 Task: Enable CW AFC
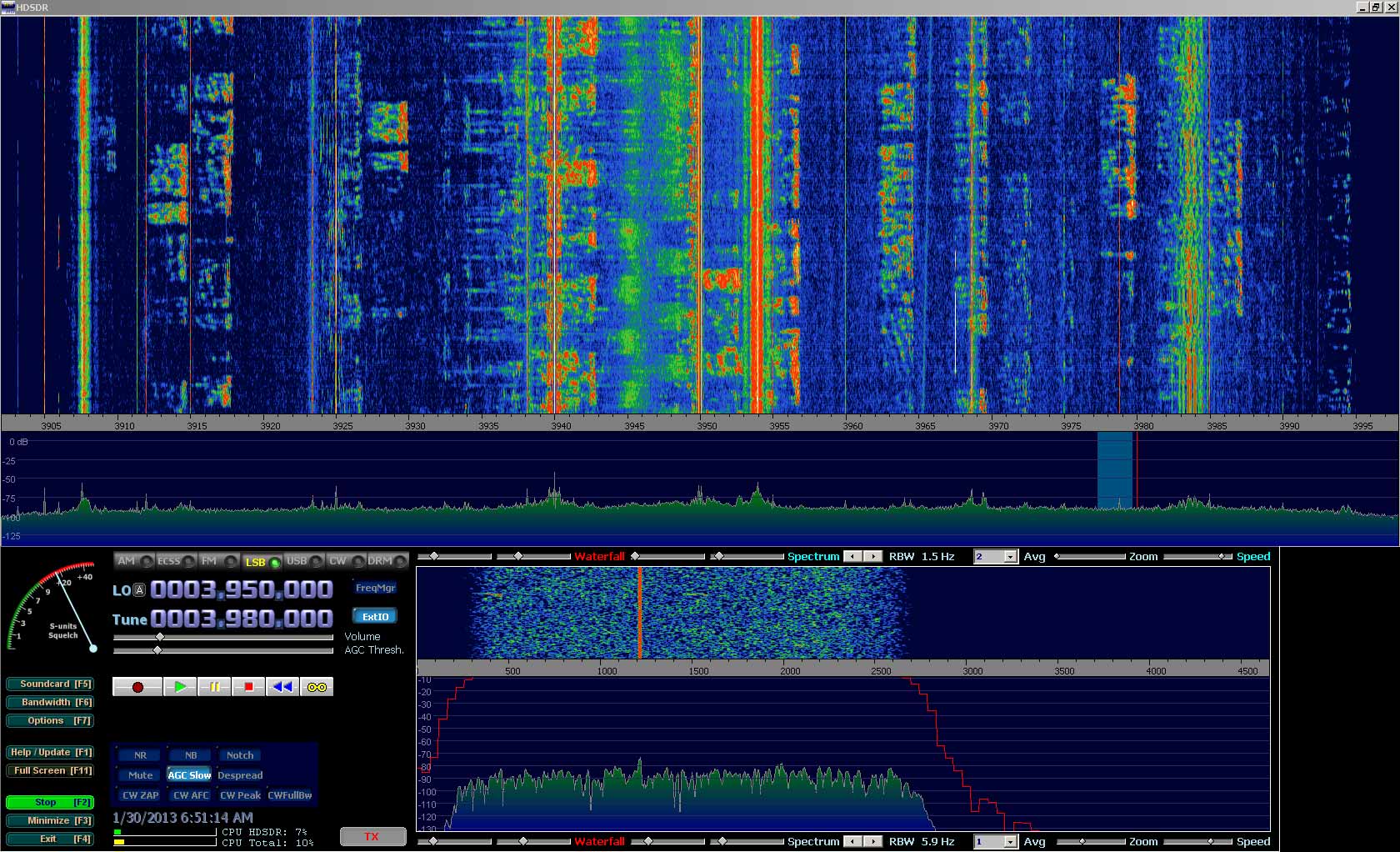(x=191, y=795)
